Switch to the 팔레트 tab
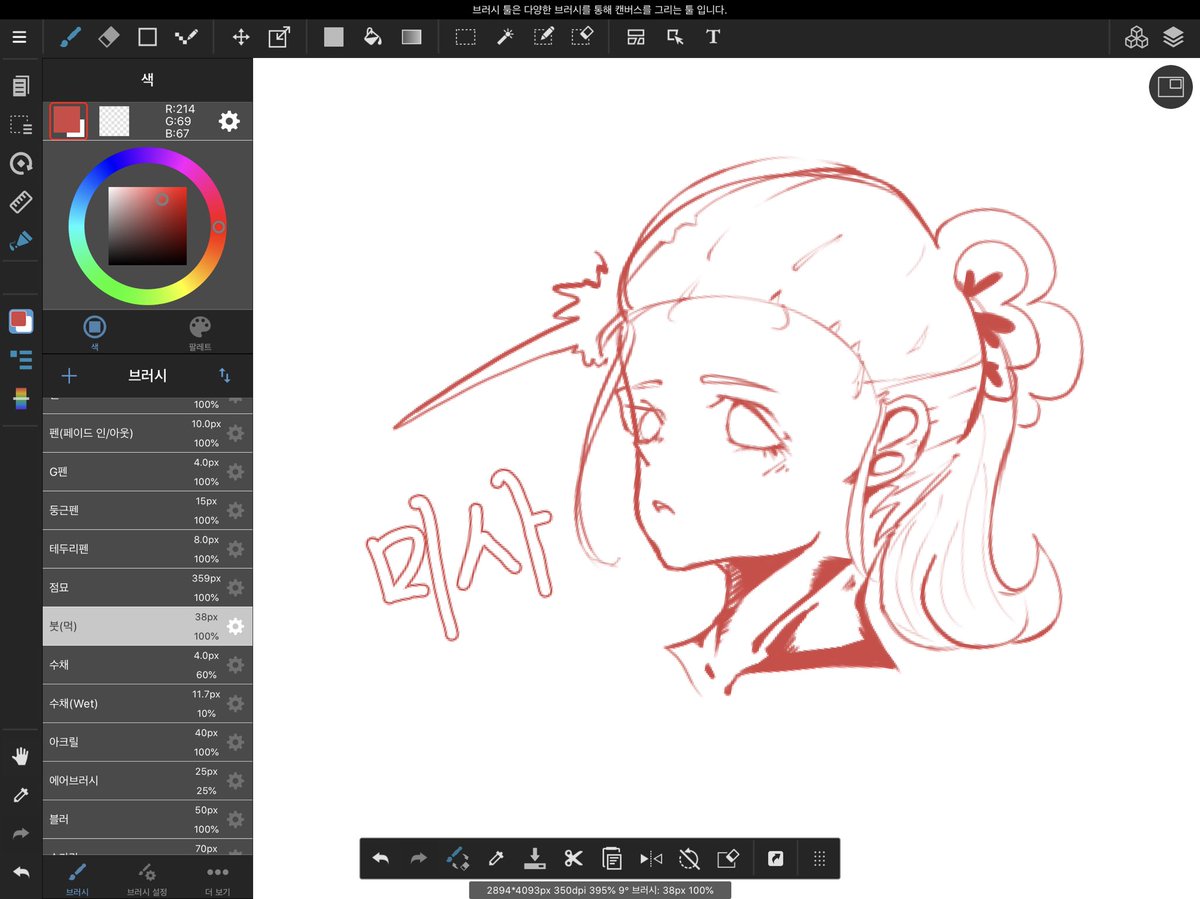The image size is (1200, 899). [200, 333]
